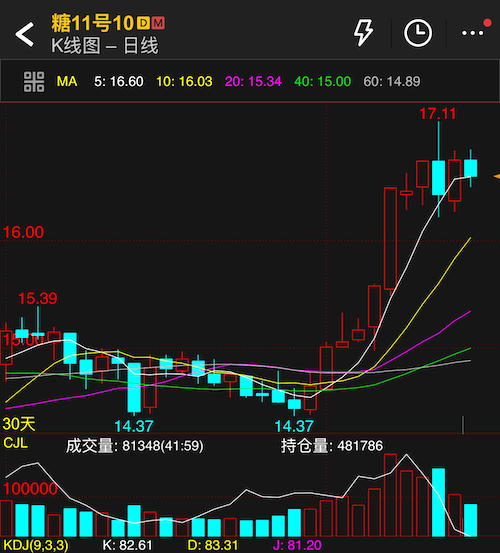Viewport: 500px width, 553px height.
Task: Tap the orange price arrow at chart edge
Action: pyautogui.click(x=496, y=176)
